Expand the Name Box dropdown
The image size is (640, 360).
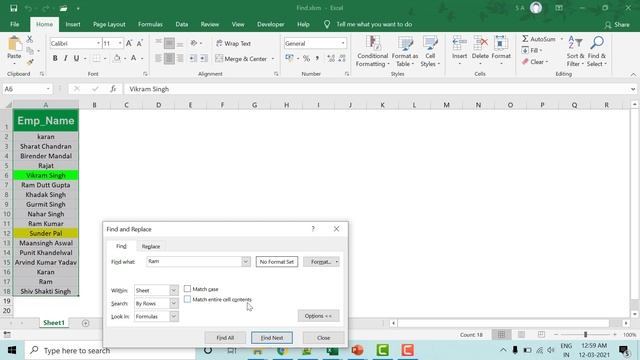click(x=48, y=89)
